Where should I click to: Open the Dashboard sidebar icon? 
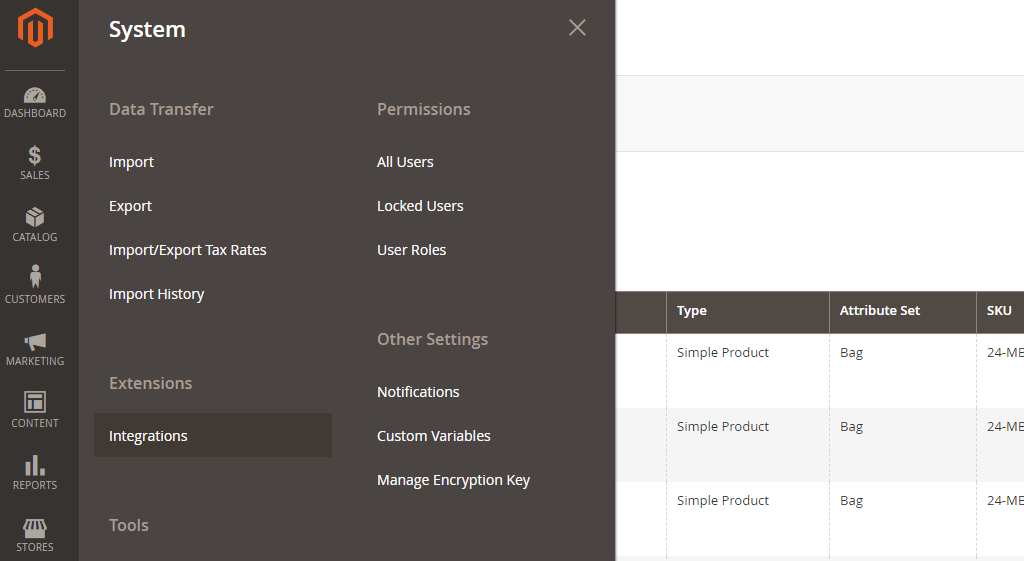point(35,96)
